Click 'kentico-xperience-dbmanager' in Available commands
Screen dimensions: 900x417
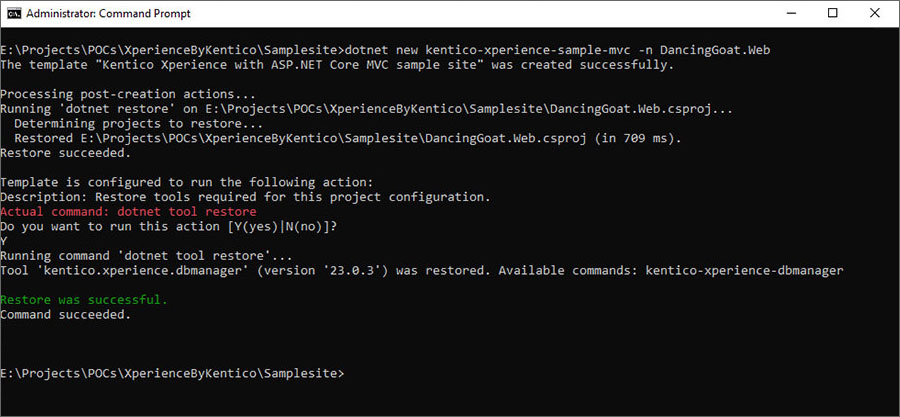coord(744,270)
